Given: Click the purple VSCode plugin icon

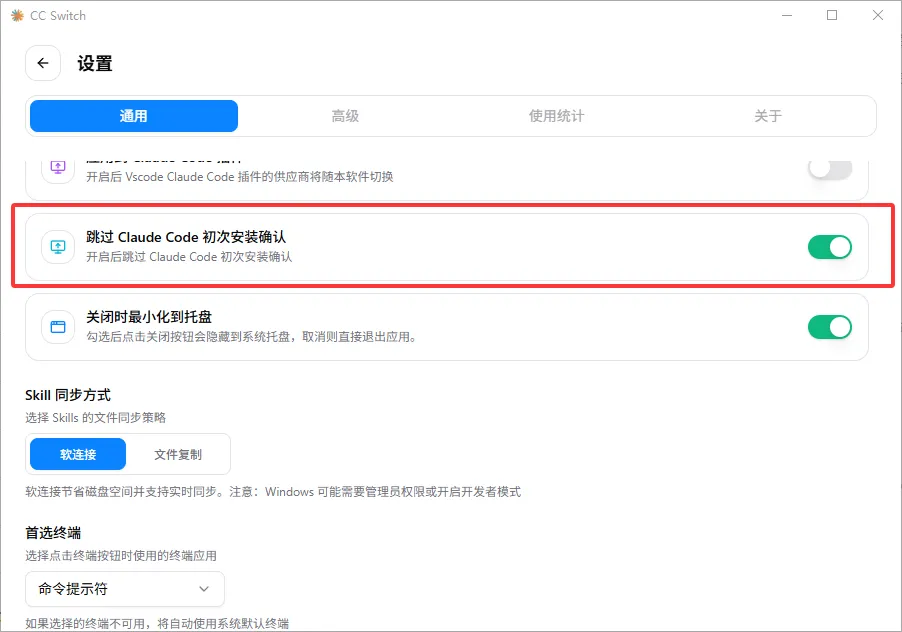Looking at the screenshot, I should [57, 166].
